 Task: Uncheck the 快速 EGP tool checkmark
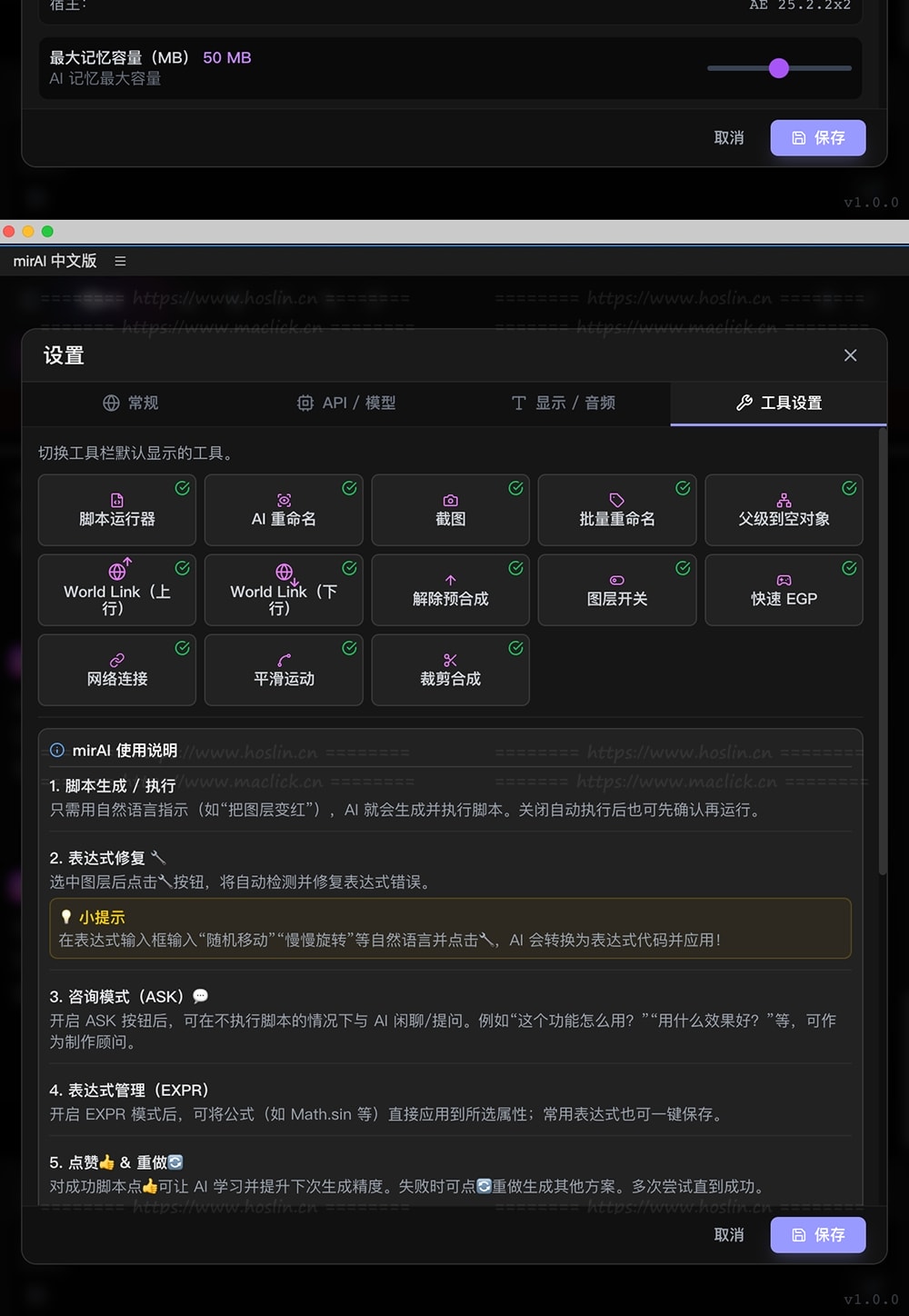(x=849, y=568)
